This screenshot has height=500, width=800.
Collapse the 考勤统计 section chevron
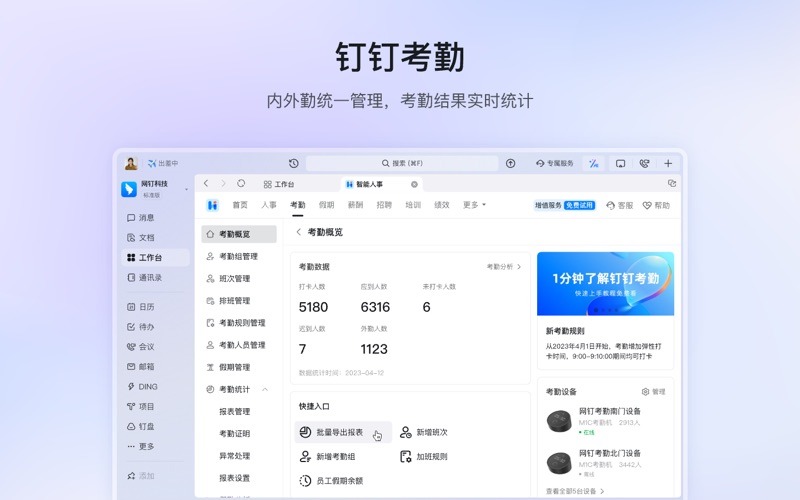click(x=265, y=390)
